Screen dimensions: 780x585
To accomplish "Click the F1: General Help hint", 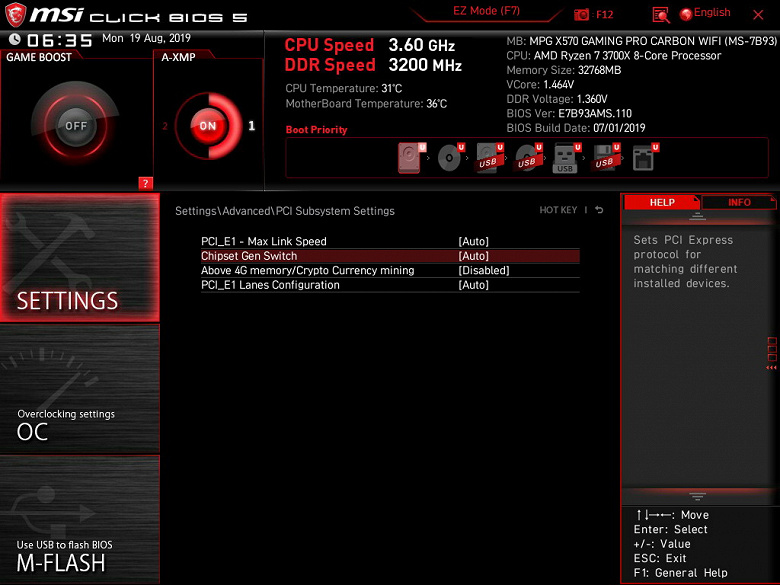I will pyautogui.click(x=681, y=573).
